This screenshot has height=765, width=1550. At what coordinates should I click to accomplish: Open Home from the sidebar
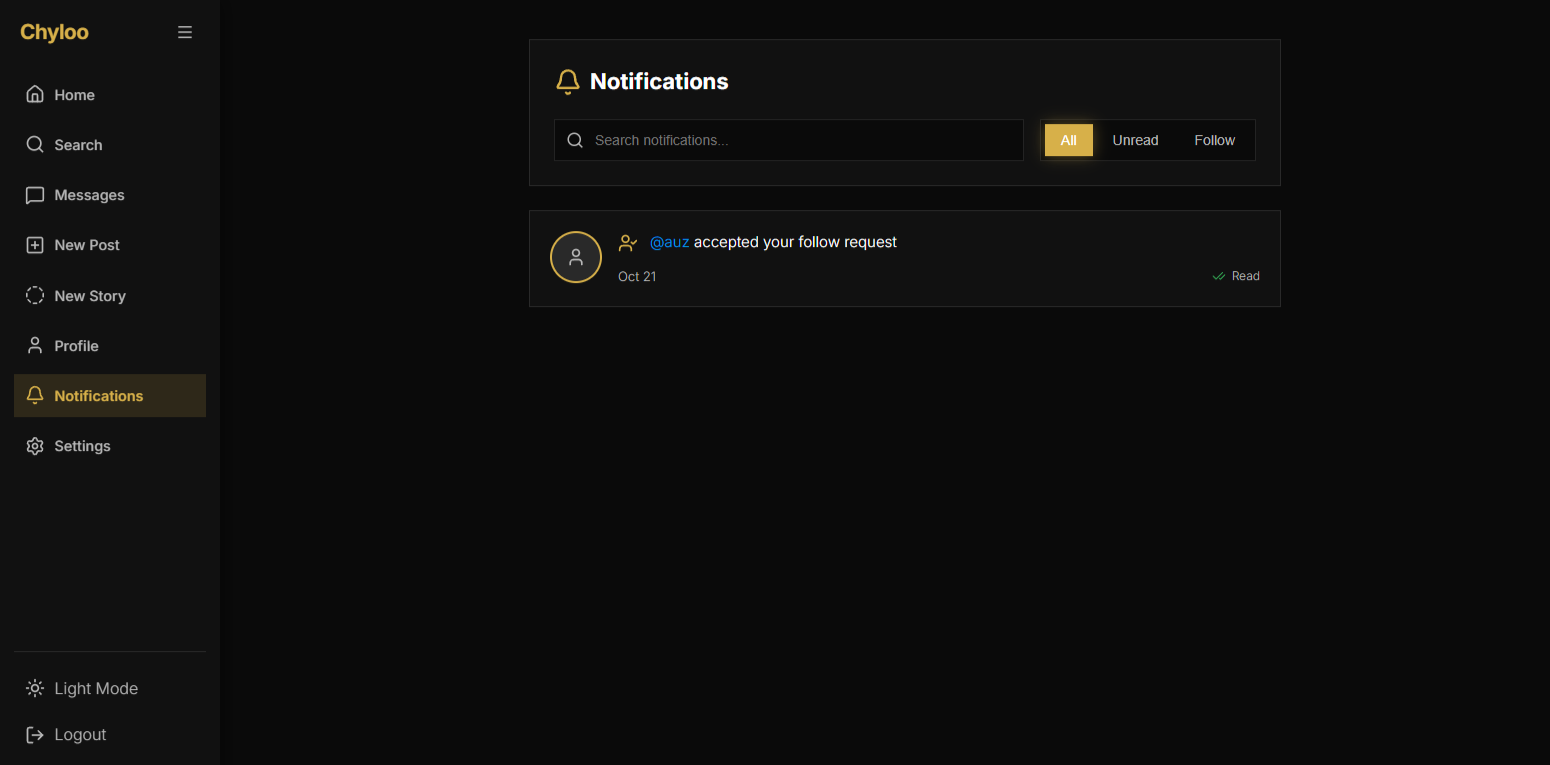click(x=75, y=95)
